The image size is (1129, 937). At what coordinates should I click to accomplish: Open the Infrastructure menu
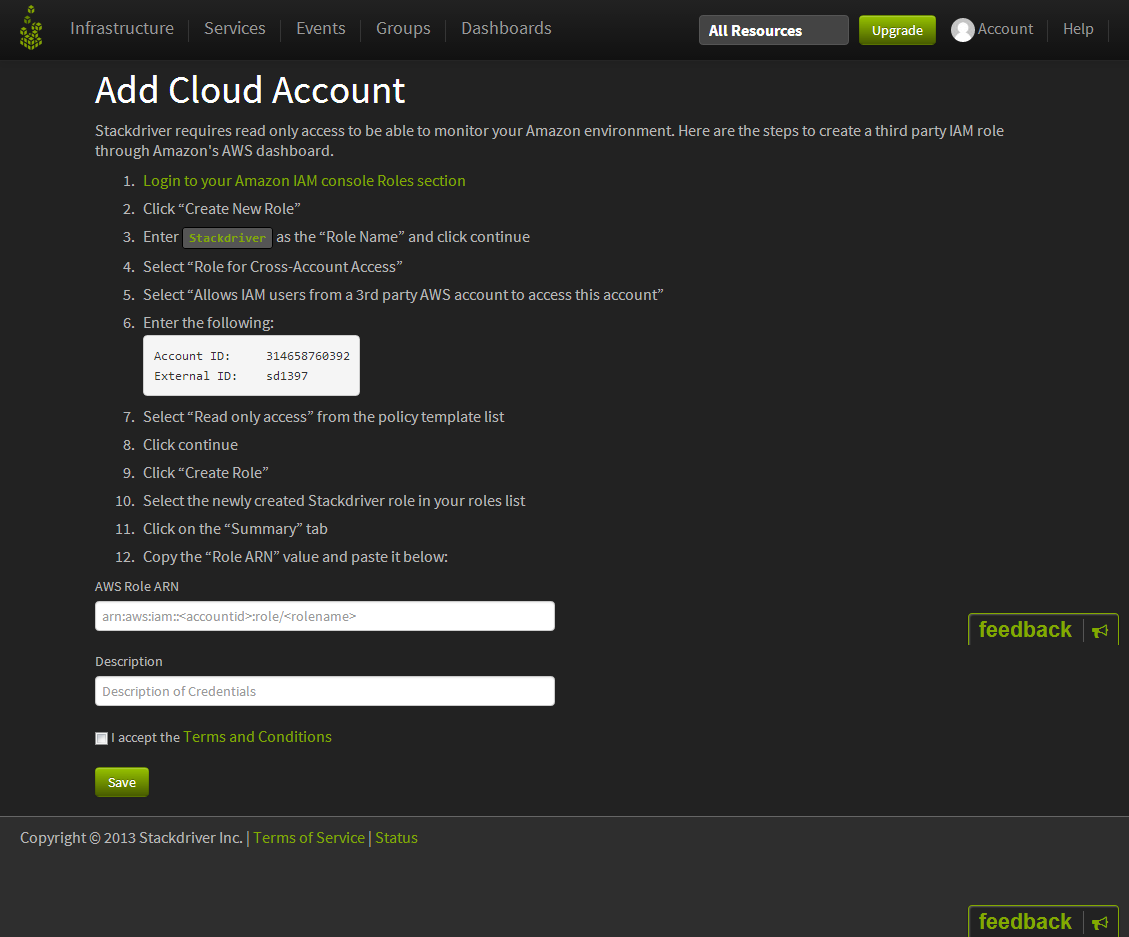(122, 28)
